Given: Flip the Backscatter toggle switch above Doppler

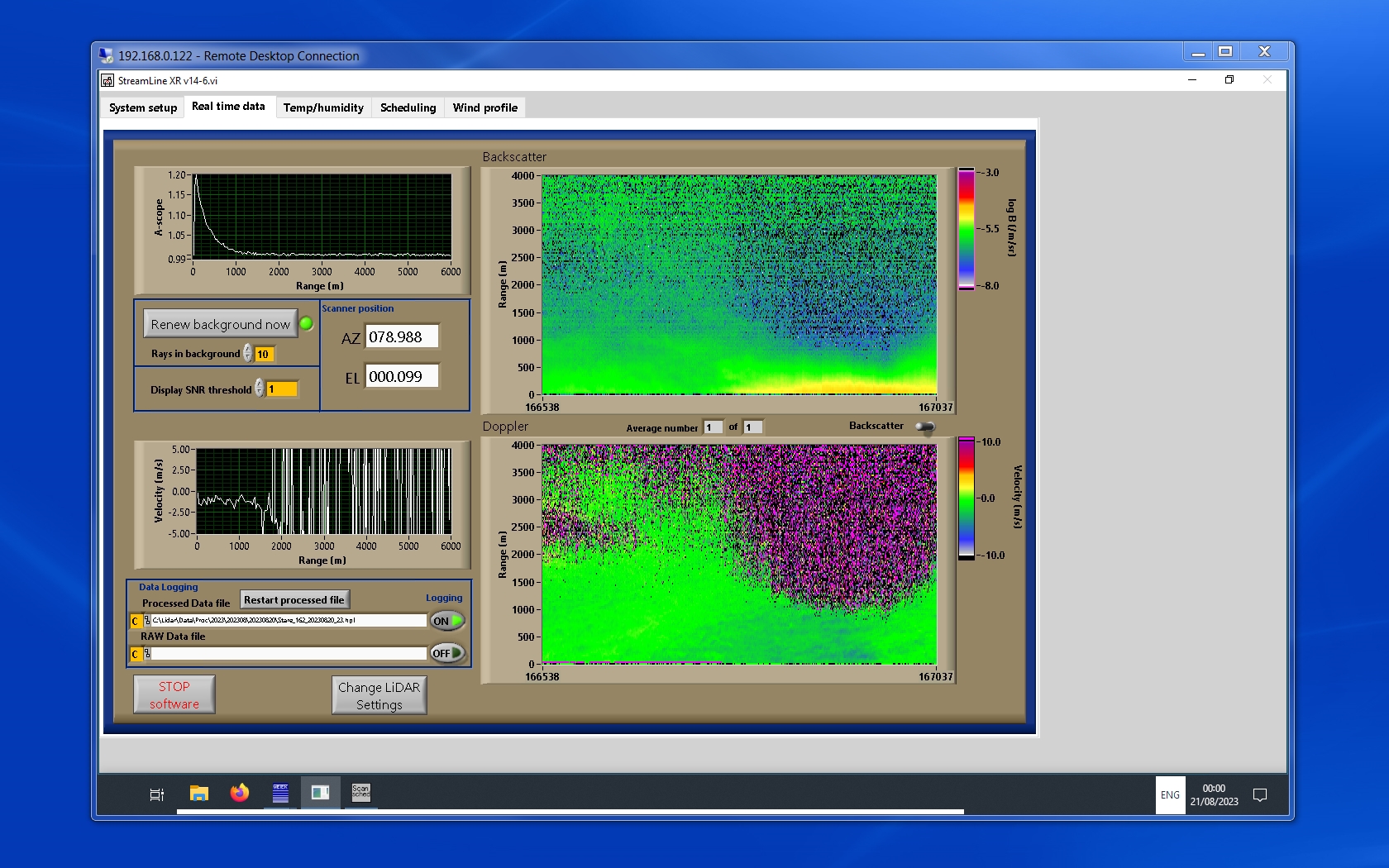Looking at the screenshot, I should click(925, 427).
